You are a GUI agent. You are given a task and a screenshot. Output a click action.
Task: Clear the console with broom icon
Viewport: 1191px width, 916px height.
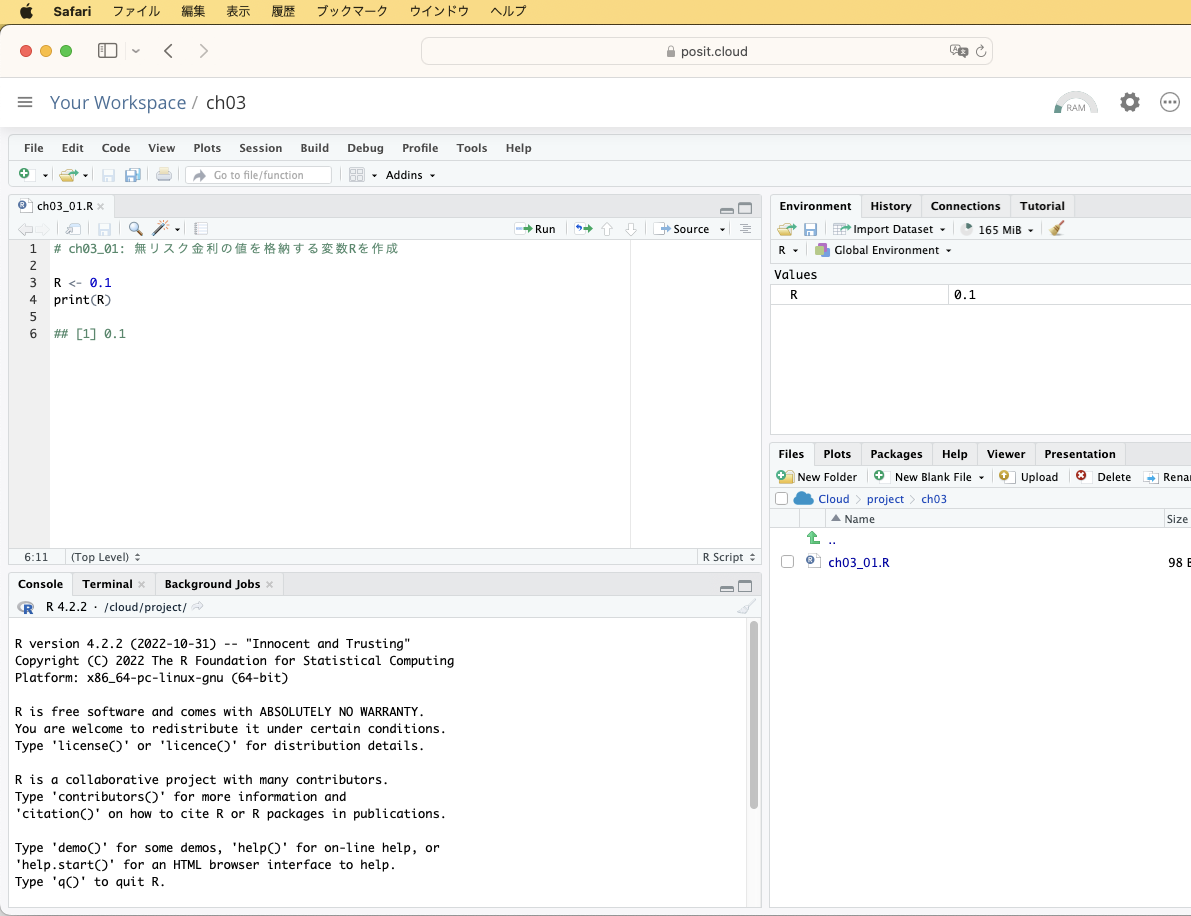[x=745, y=607]
